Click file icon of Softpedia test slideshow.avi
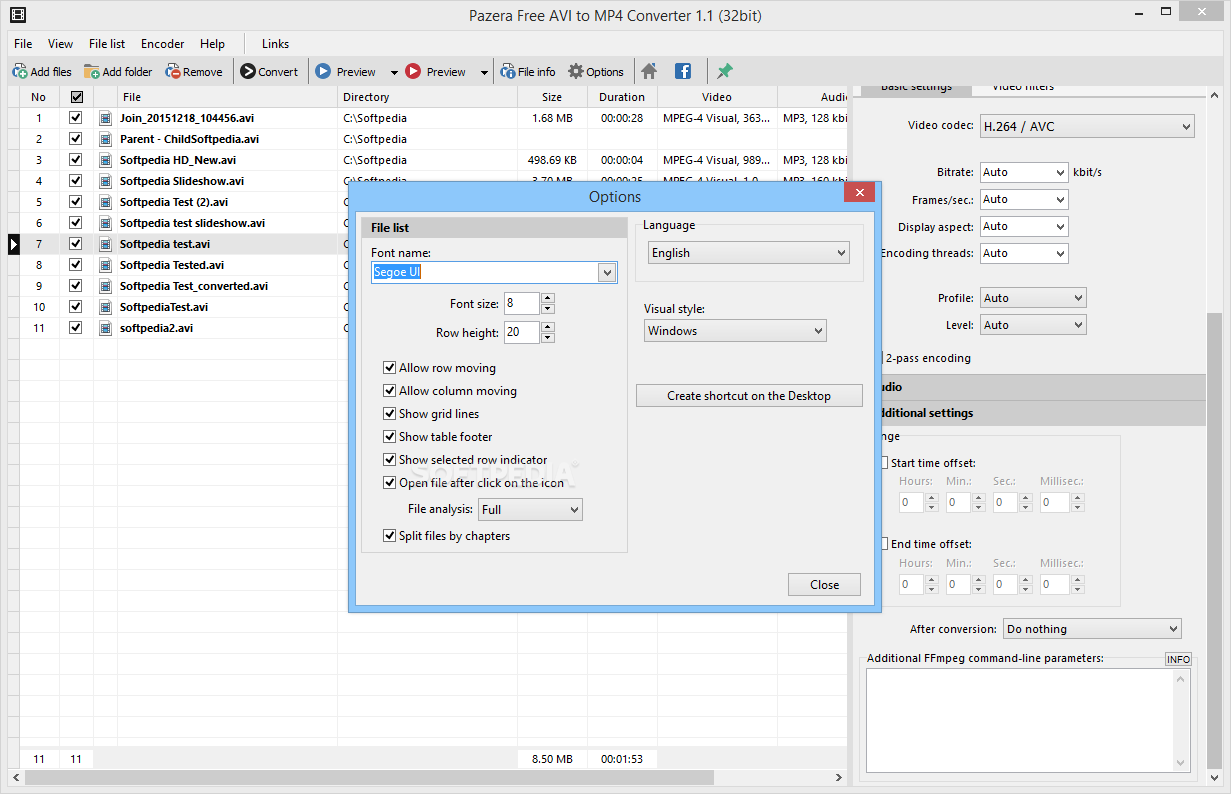The width and height of the screenshot is (1231, 794). (x=105, y=223)
